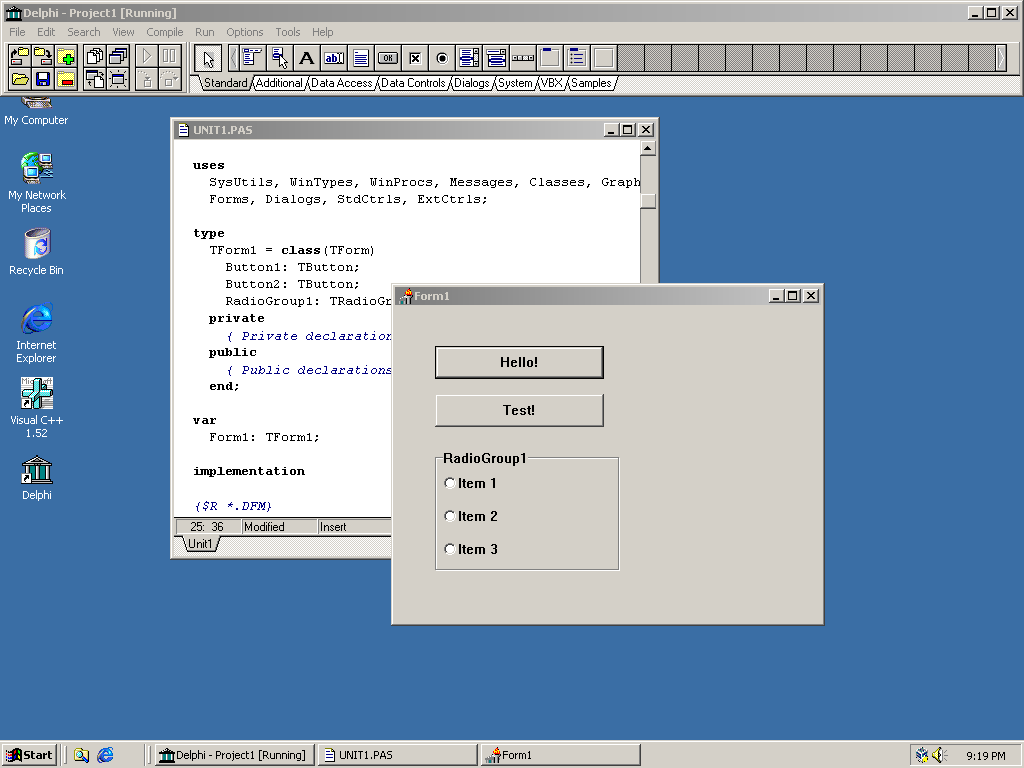The width and height of the screenshot is (1024, 768).
Task: Select the Button component icon
Action: [x=388, y=58]
